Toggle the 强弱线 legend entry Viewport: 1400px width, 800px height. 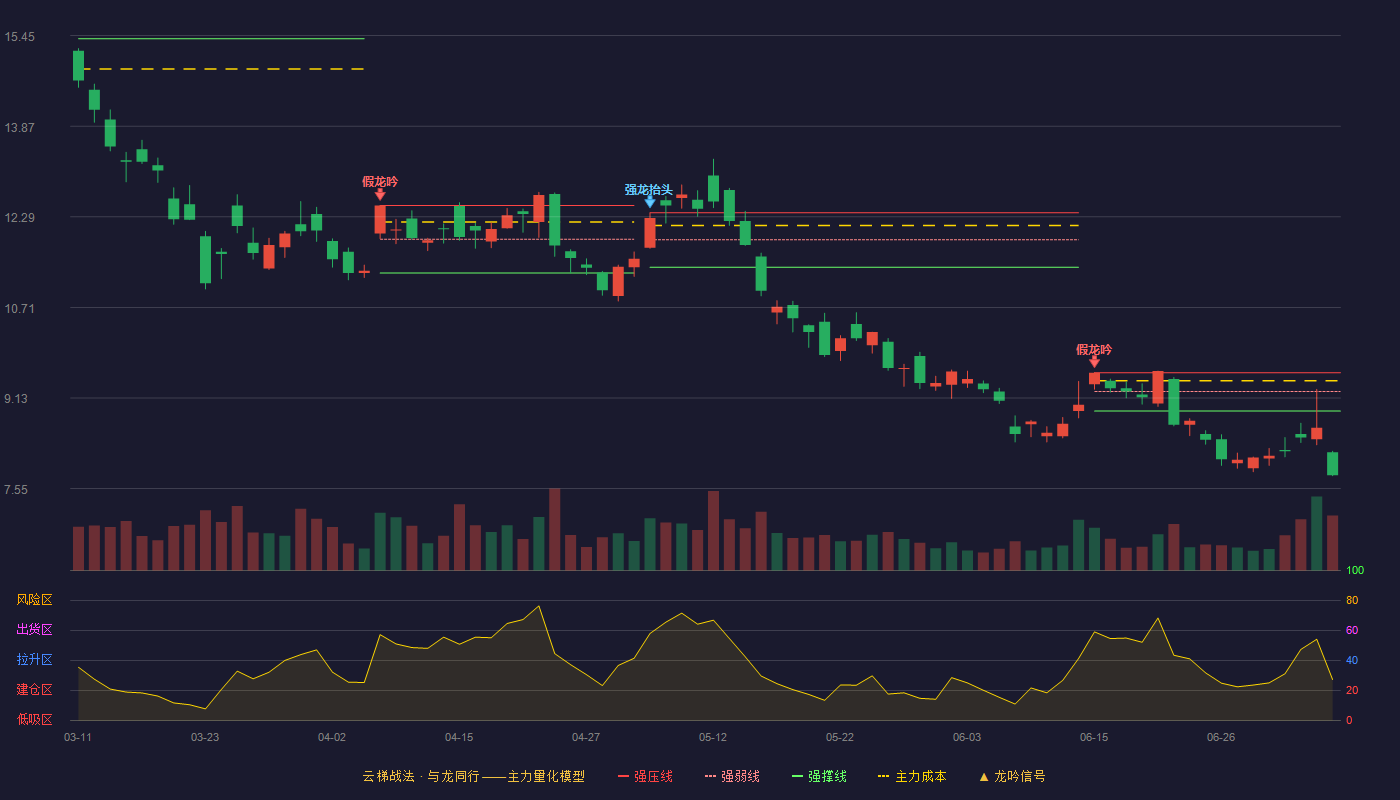(x=732, y=776)
